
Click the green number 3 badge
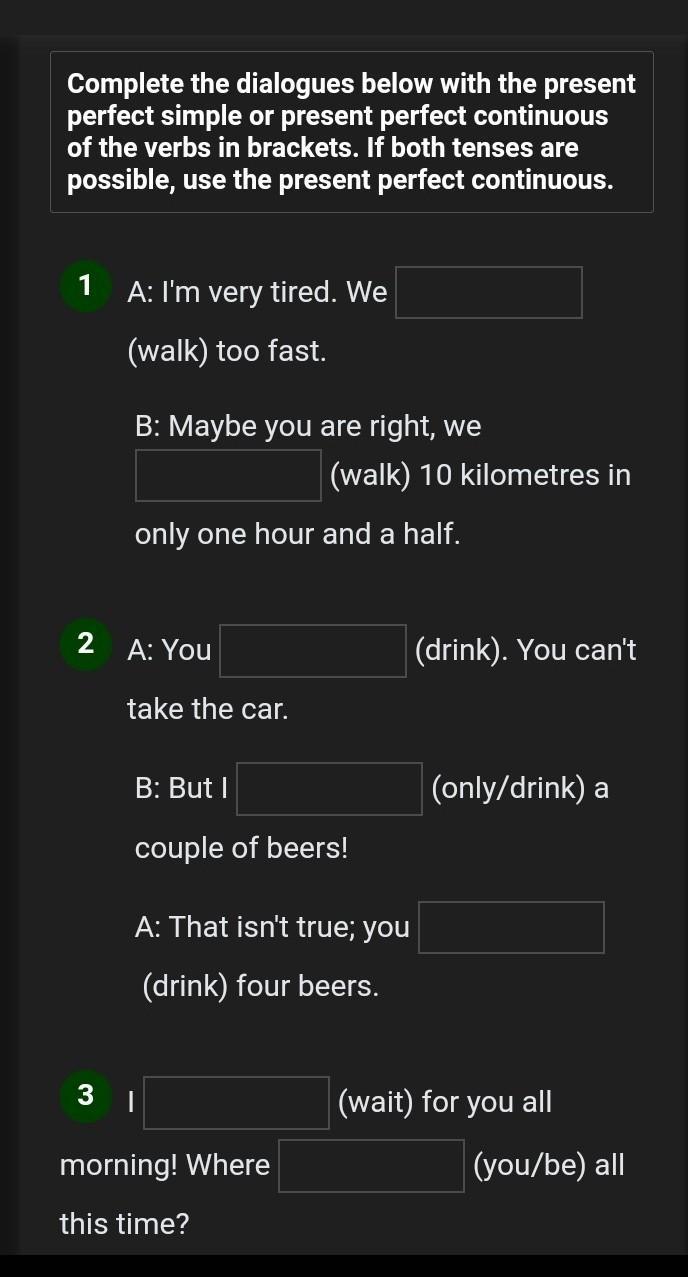tap(85, 1094)
